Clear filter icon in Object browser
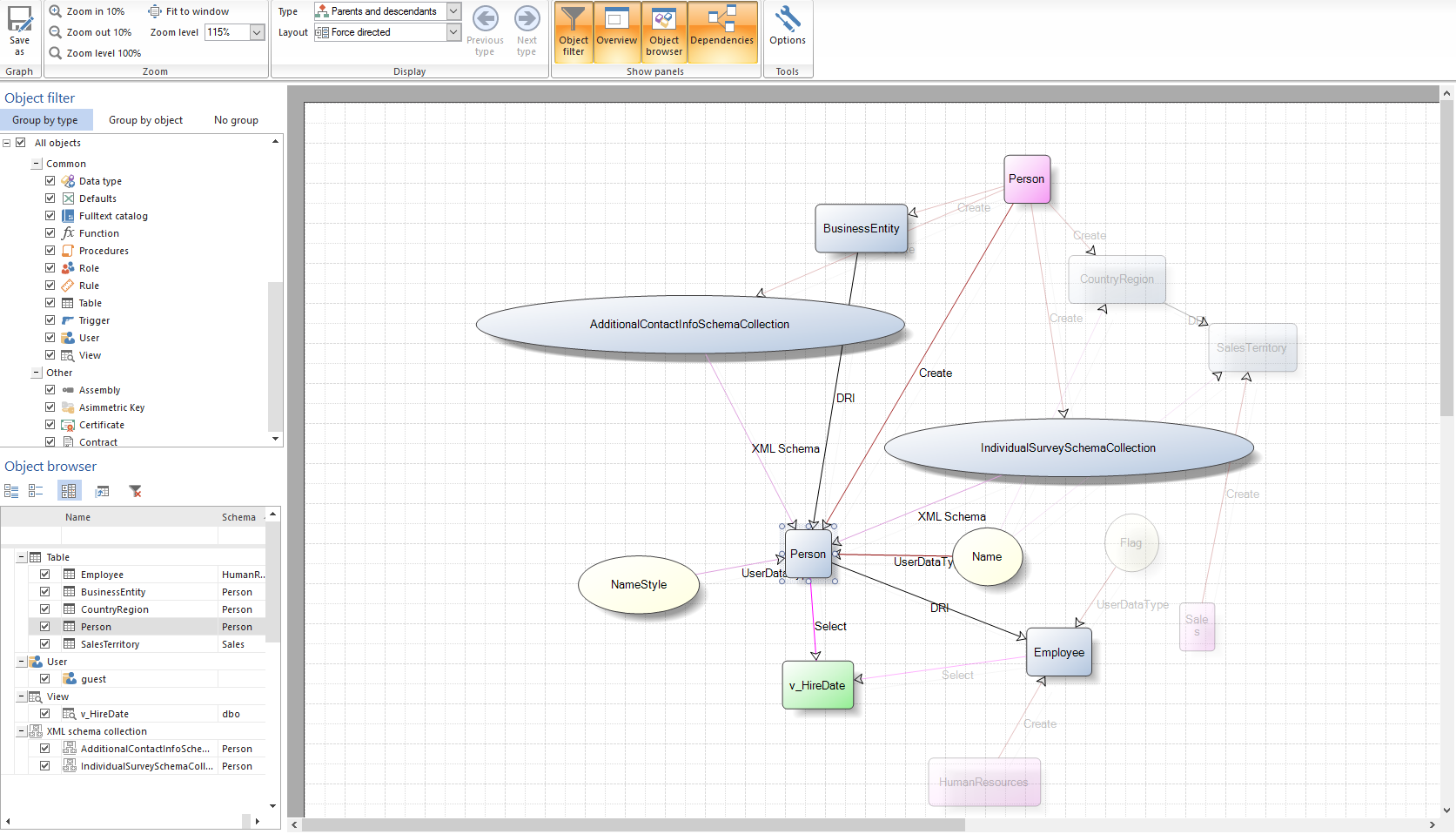Image resolution: width=1456 pixels, height=834 pixels. 135,491
